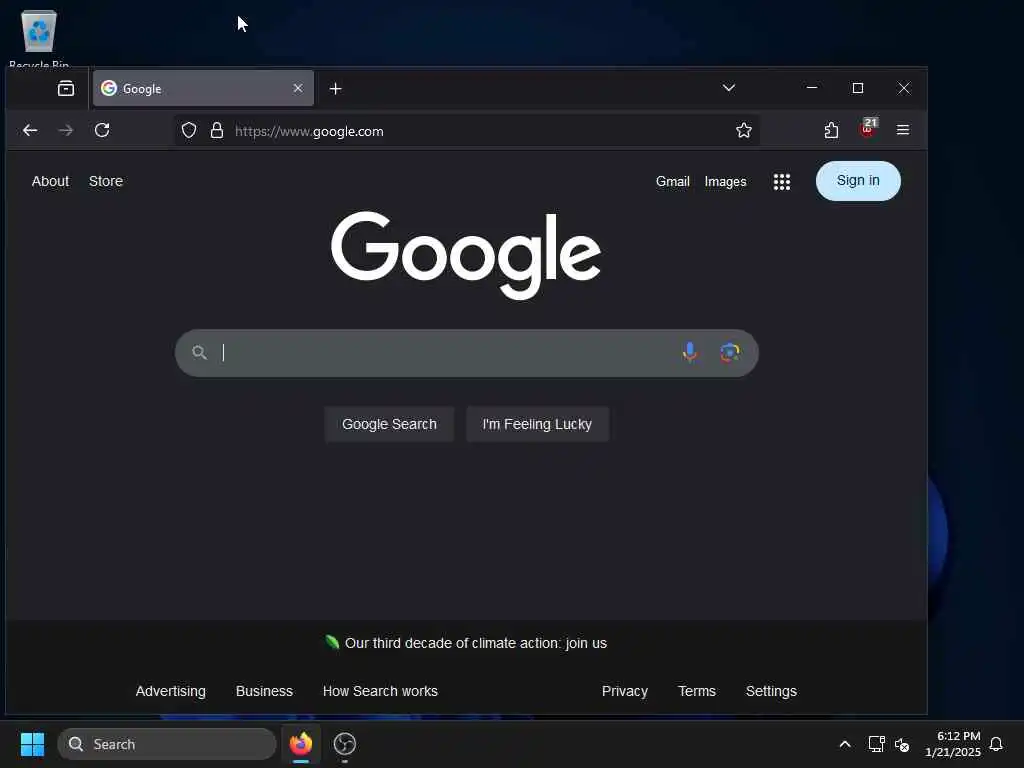Open Images link
This screenshot has height=768, width=1024.
[726, 182]
